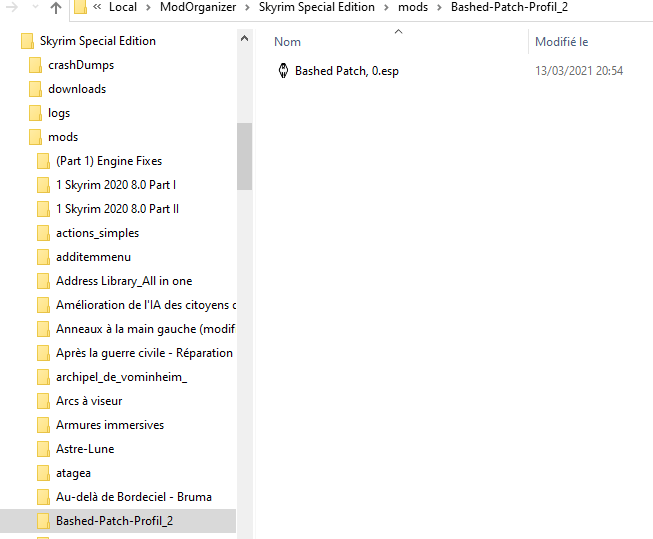
Task: Select crashDumps folder in tree
Action: [x=81, y=65]
